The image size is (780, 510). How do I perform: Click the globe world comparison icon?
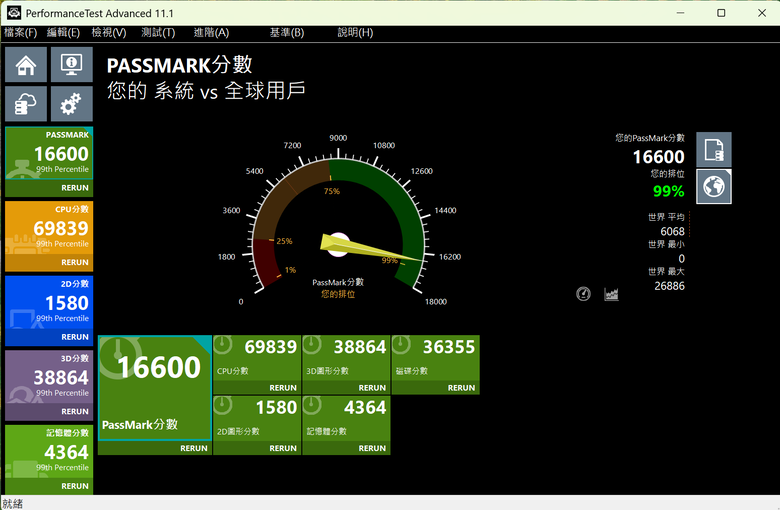(x=714, y=187)
